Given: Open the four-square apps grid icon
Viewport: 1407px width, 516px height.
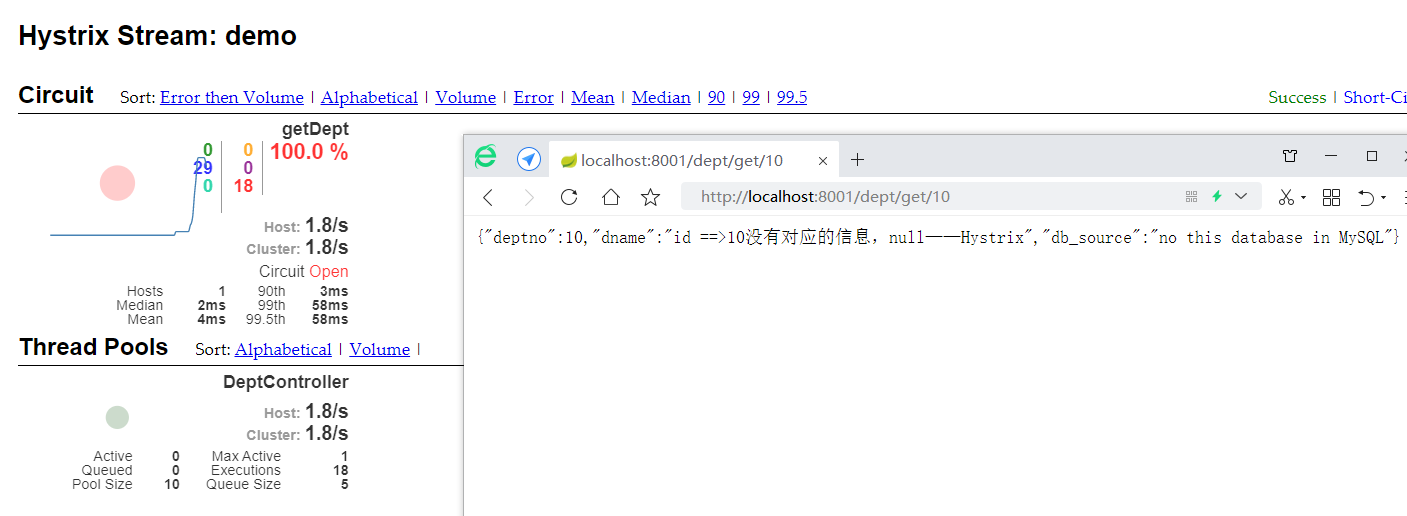Looking at the screenshot, I should click(1331, 197).
